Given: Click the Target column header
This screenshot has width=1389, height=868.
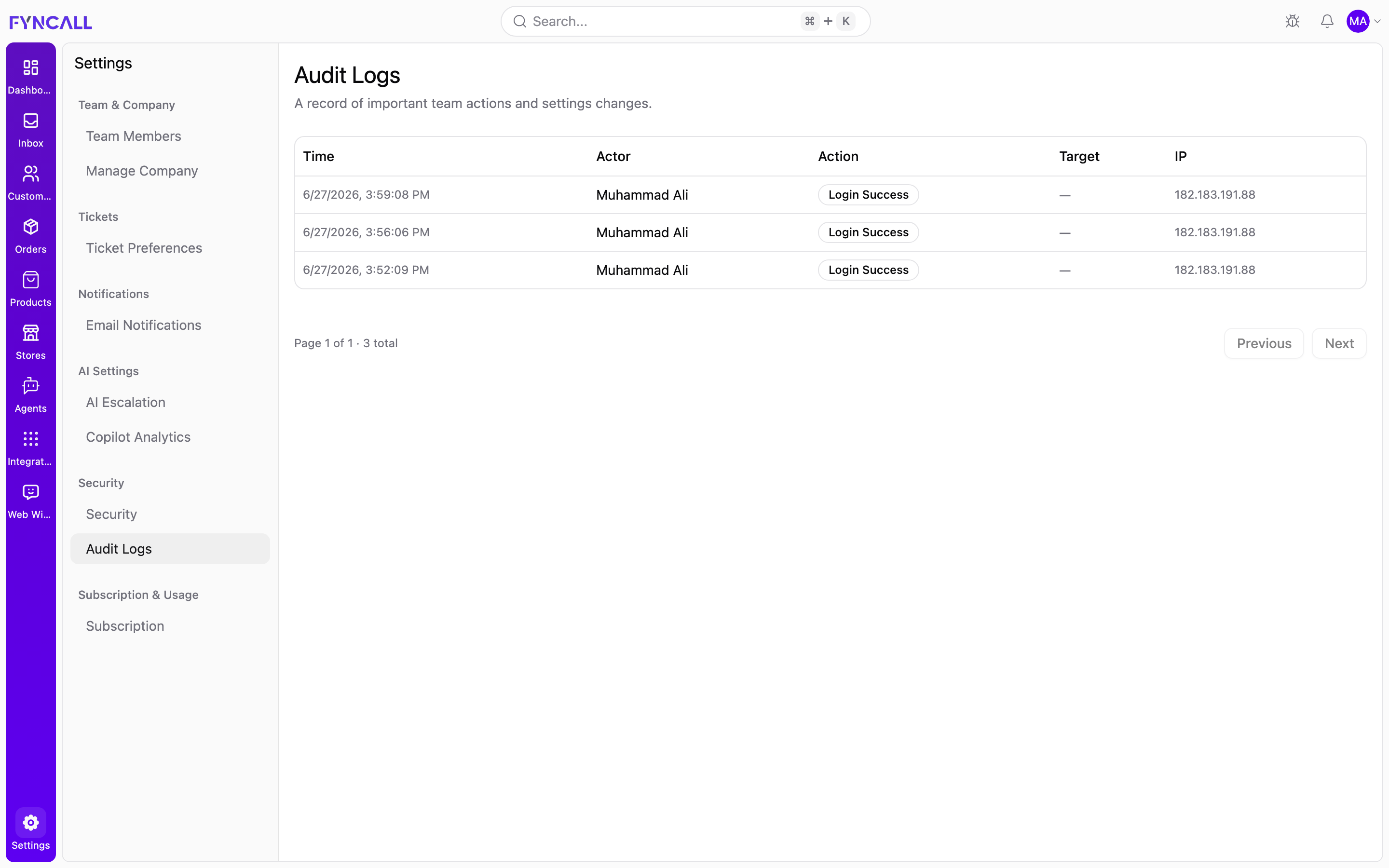Looking at the screenshot, I should point(1079,156).
